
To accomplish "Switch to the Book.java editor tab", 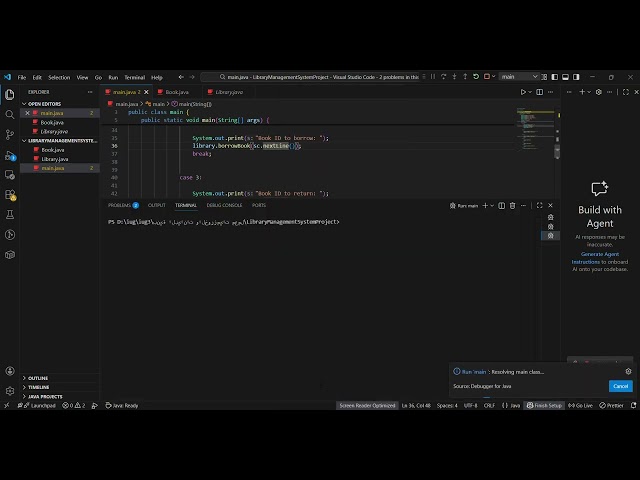I will coord(176,92).
